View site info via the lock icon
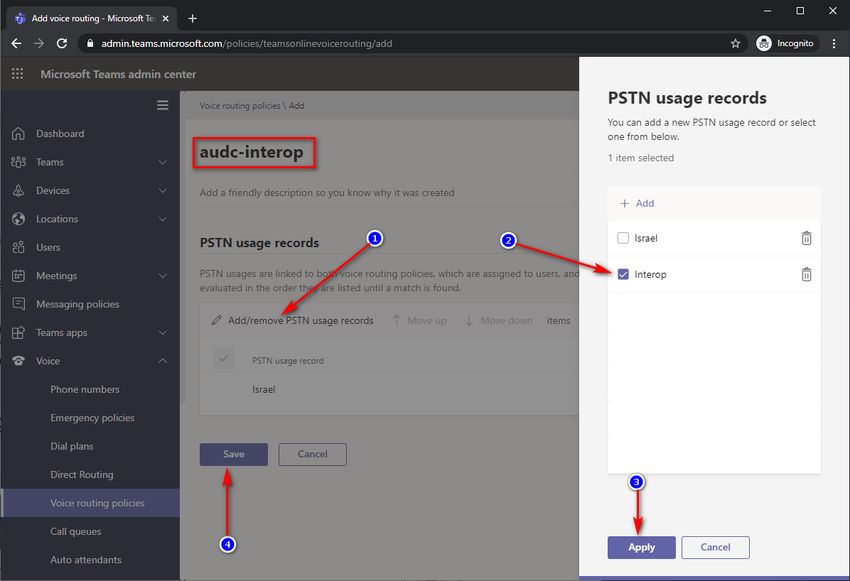This screenshot has width=850, height=581. (x=90, y=43)
